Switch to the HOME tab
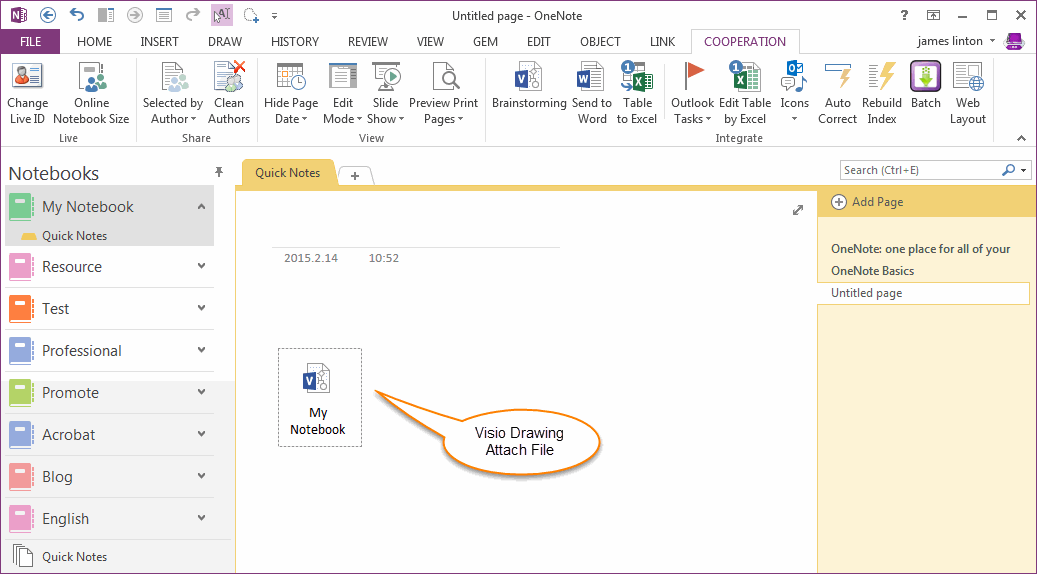Screen dimensions: 1037x574 click(x=95, y=42)
